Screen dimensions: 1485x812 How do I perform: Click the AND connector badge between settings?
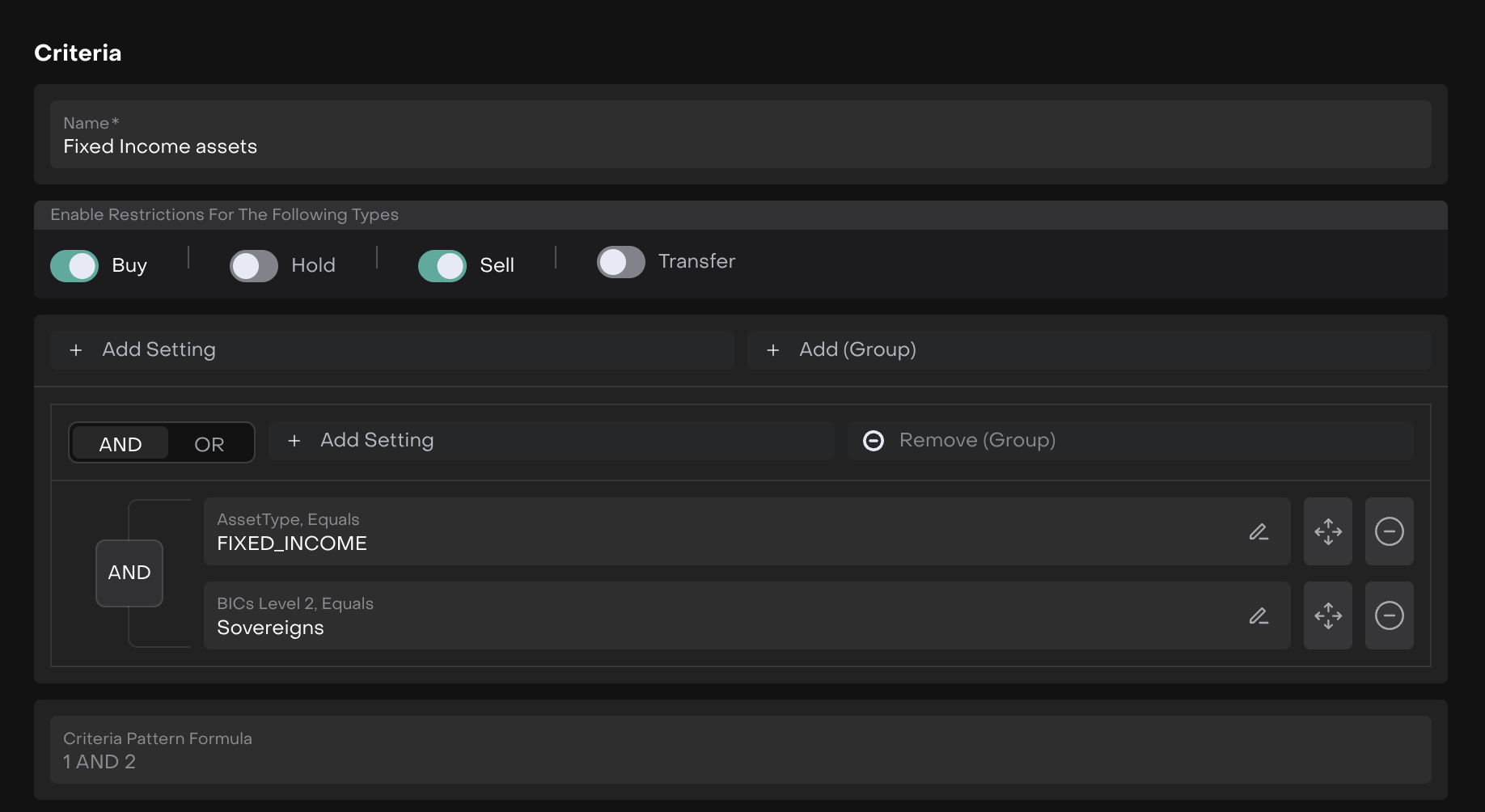coord(129,573)
